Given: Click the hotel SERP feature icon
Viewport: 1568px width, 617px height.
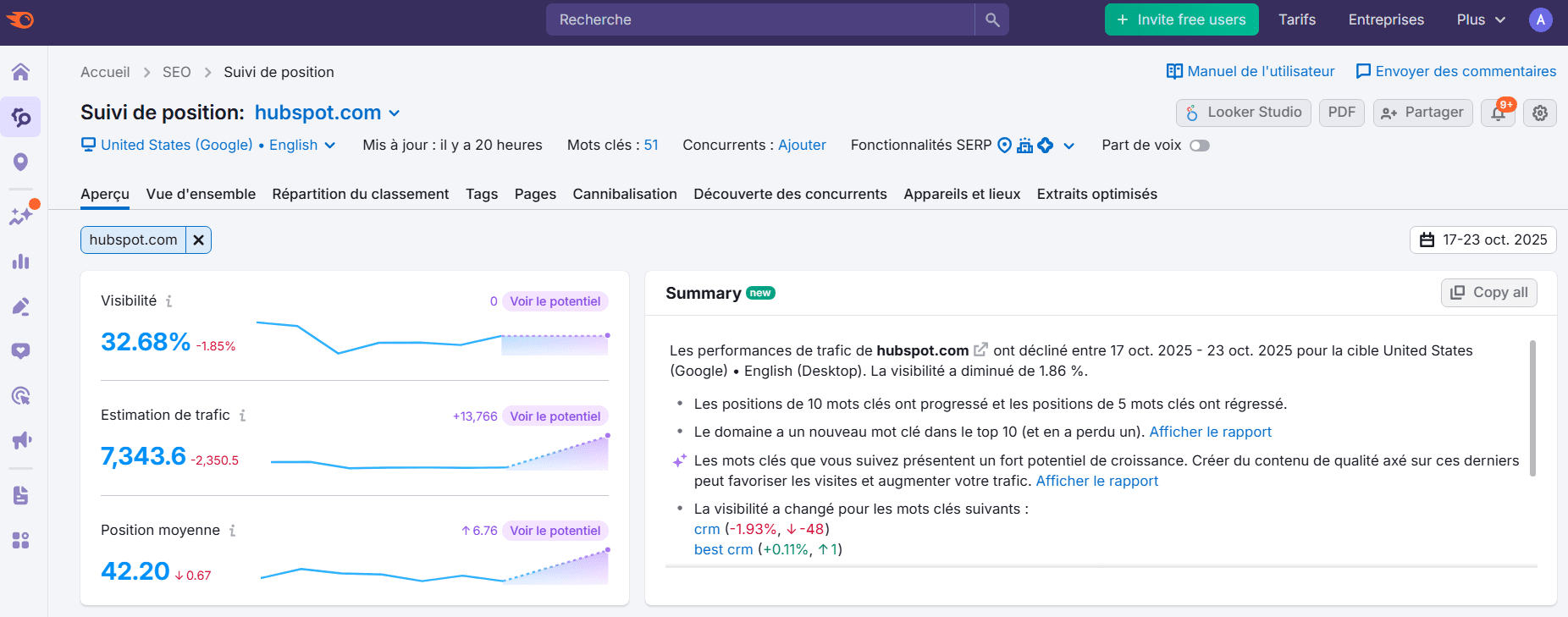Looking at the screenshot, I should coord(1024,146).
